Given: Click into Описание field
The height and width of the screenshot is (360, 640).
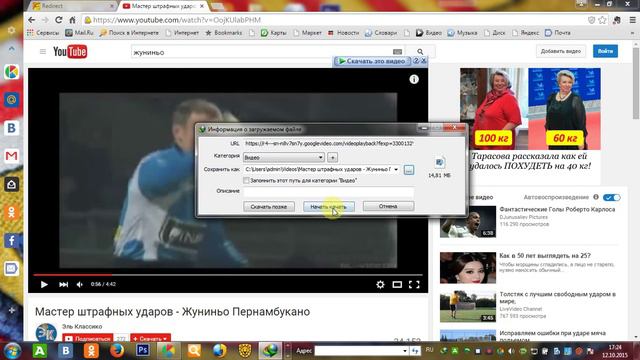Looking at the screenshot, I should pyautogui.click(x=329, y=191).
